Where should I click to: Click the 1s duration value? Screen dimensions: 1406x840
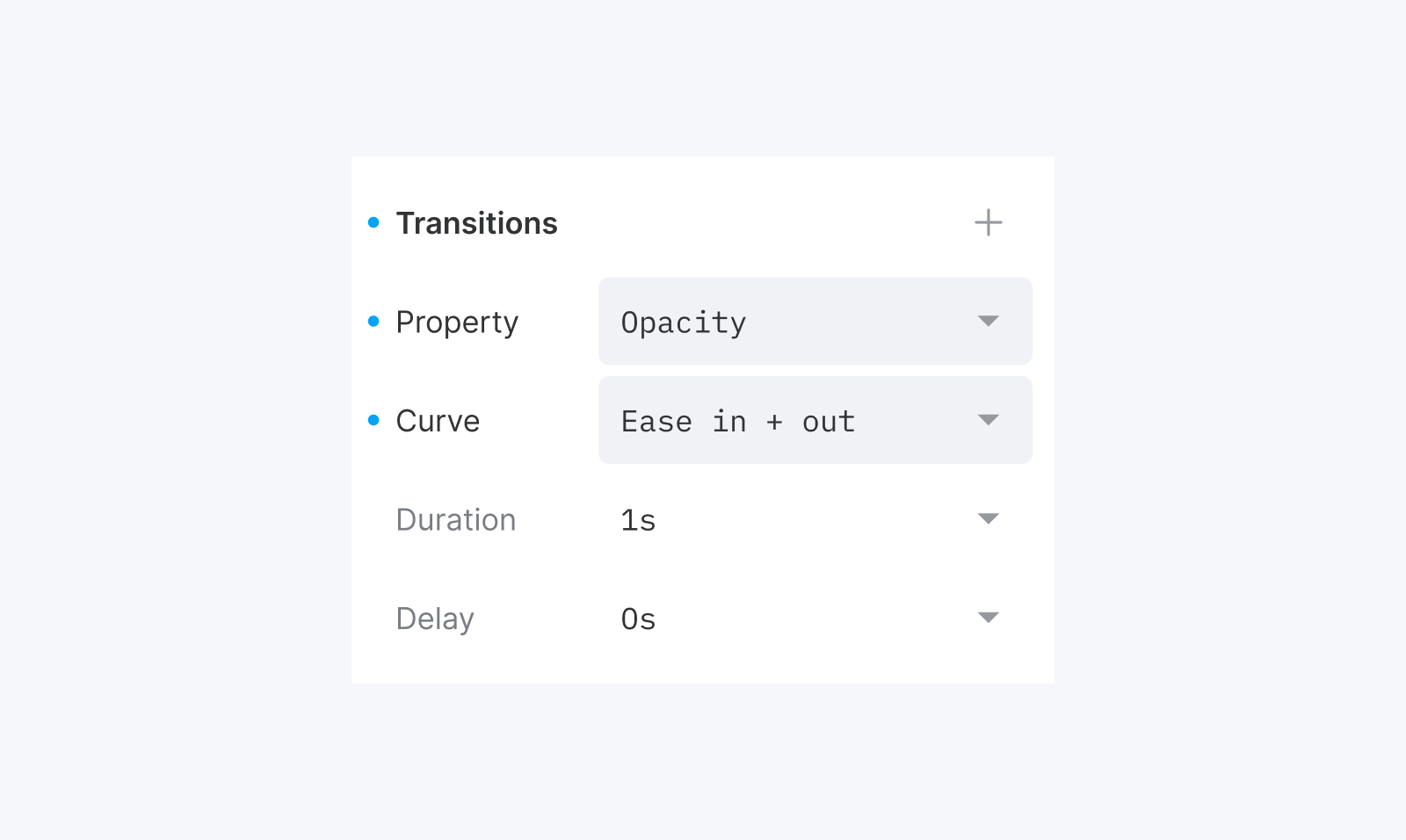638,520
